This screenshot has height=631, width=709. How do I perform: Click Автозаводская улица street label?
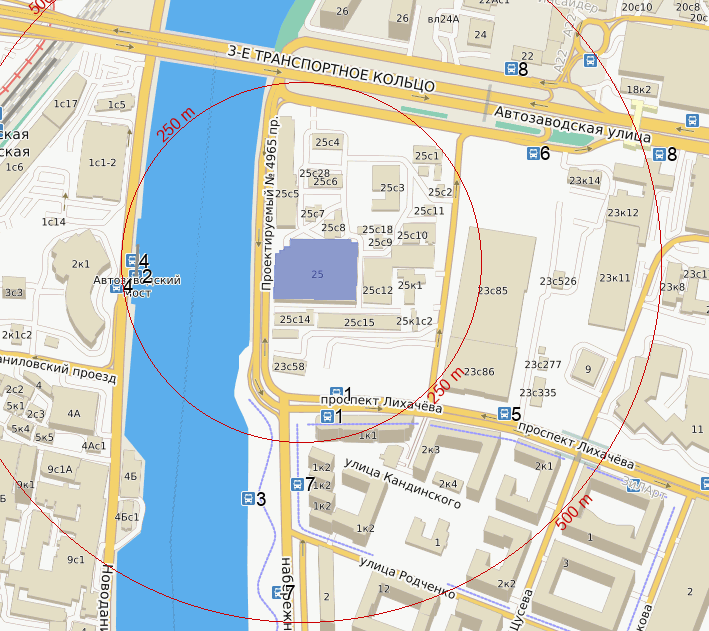[x=572, y=124]
